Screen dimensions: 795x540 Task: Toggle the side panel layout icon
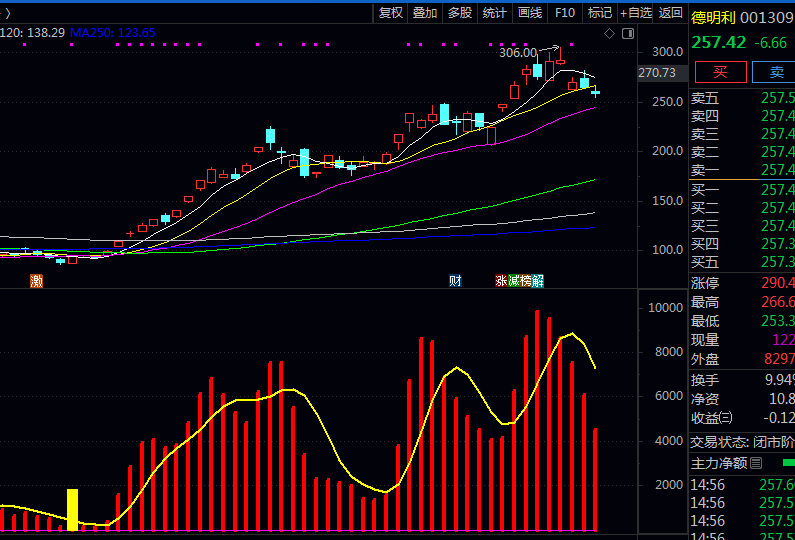[628, 33]
